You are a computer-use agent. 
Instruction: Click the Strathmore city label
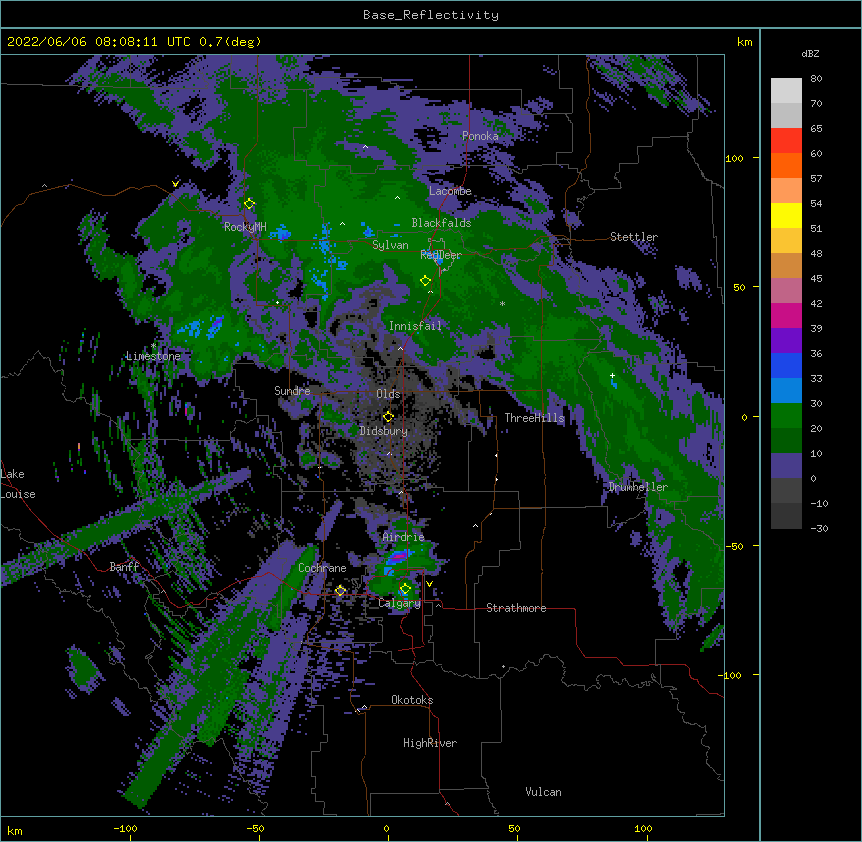(516, 608)
